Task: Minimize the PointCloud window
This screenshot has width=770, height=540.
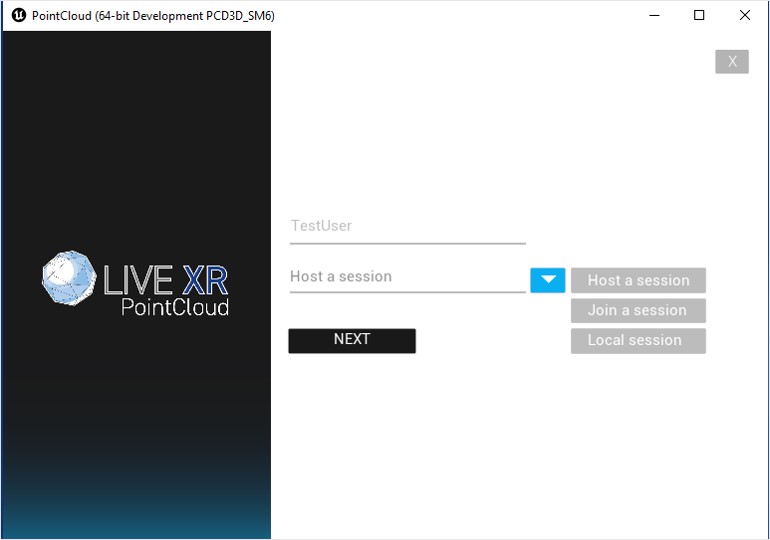Action: [654, 15]
